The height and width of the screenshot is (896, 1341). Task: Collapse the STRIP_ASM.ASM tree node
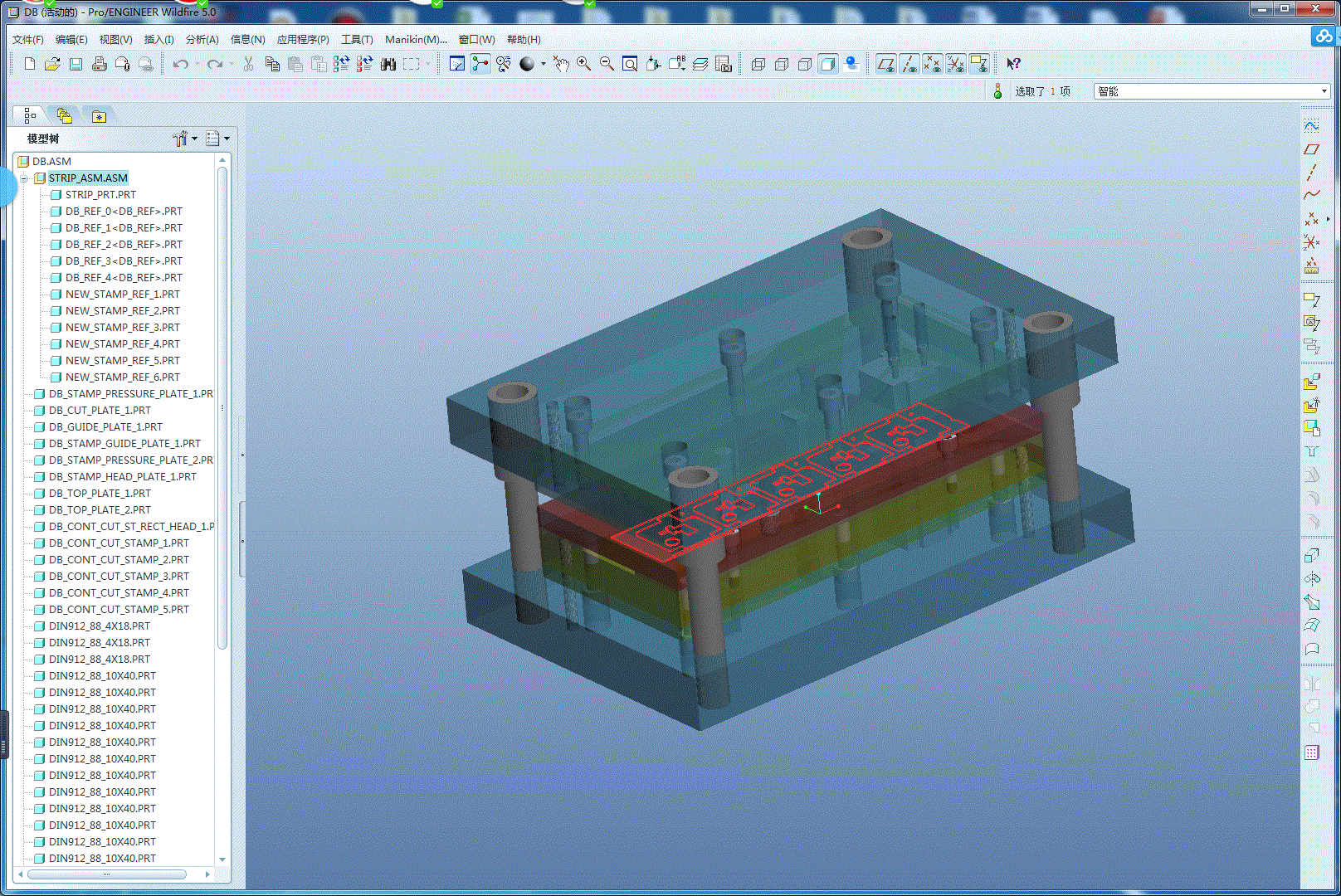(x=24, y=178)
